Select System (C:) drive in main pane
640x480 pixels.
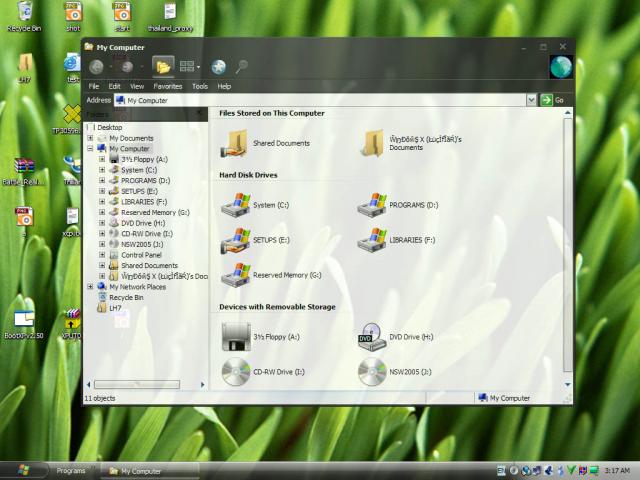(236, 204)
